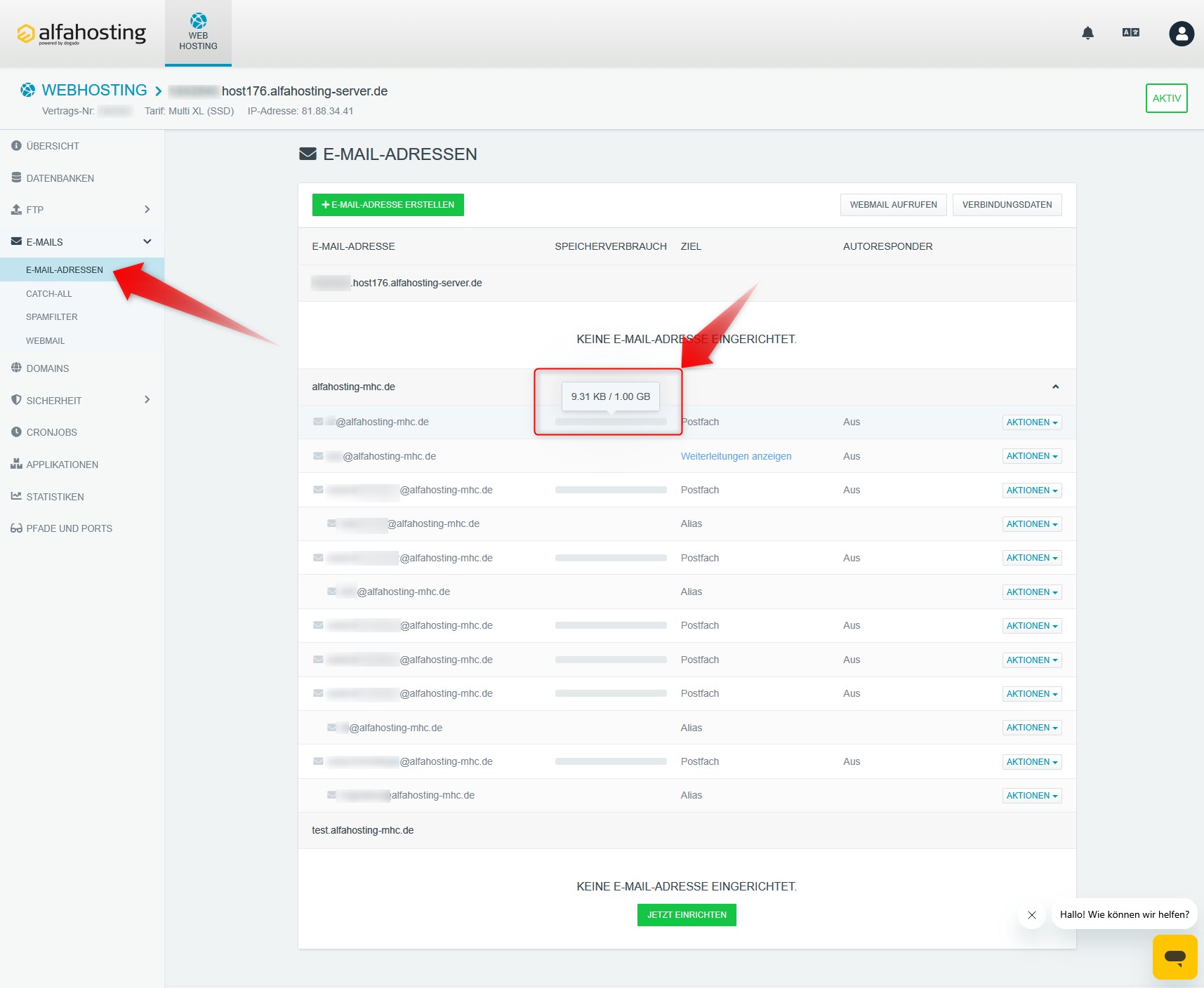Click the alfahosting logo
The image size is (1204, 988).
[82, 33]
